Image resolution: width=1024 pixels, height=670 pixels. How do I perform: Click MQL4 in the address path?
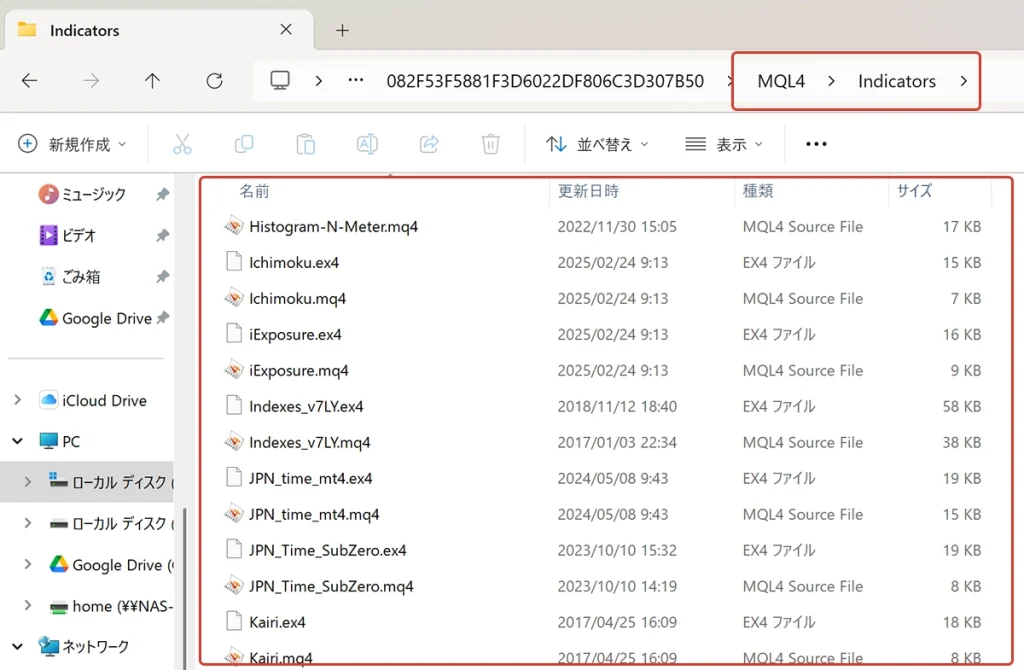[781, 81]
